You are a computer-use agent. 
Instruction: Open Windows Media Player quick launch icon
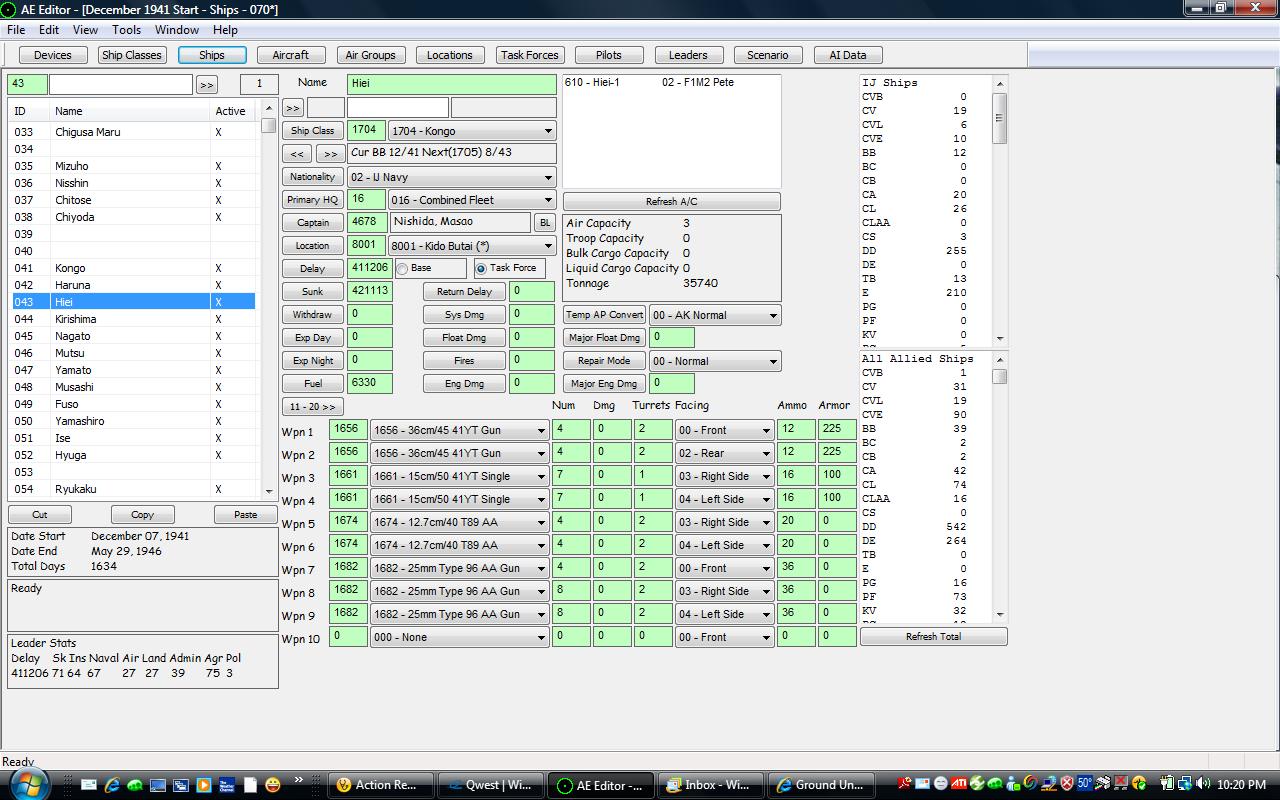tap(204, 785)
